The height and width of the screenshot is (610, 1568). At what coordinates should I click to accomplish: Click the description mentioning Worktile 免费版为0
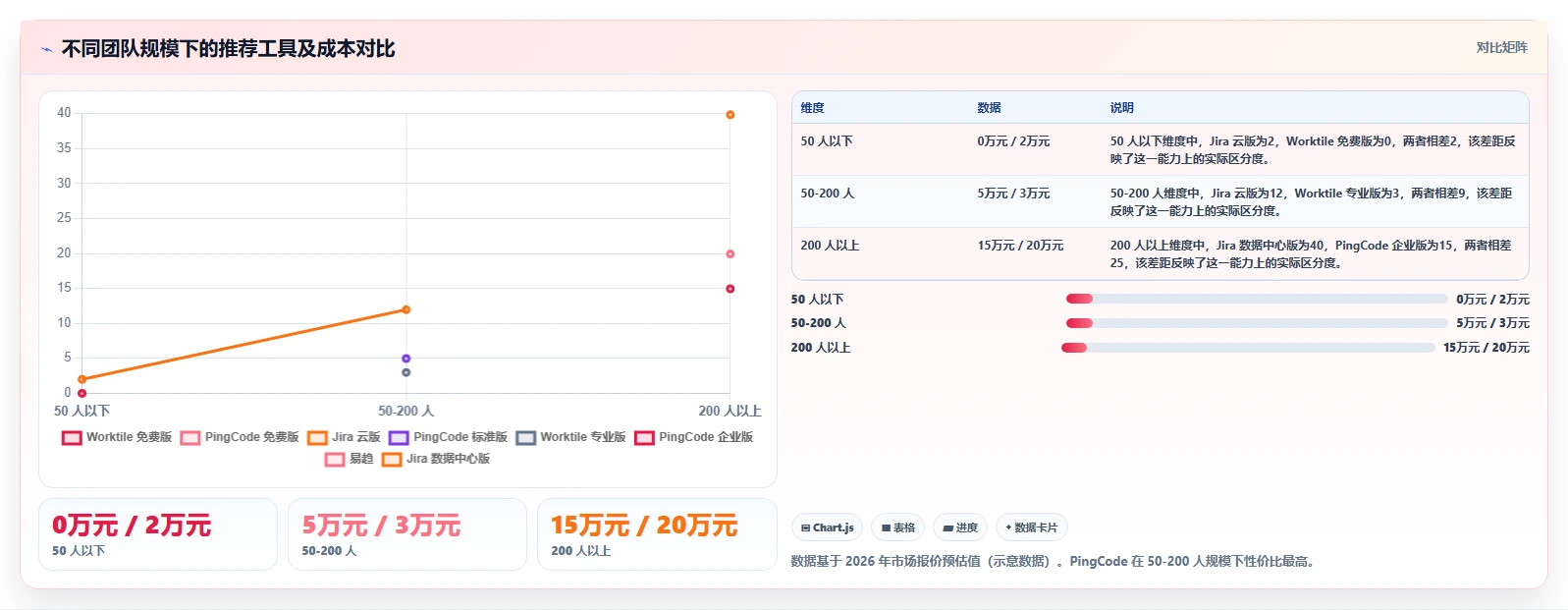click(1313, 150)
